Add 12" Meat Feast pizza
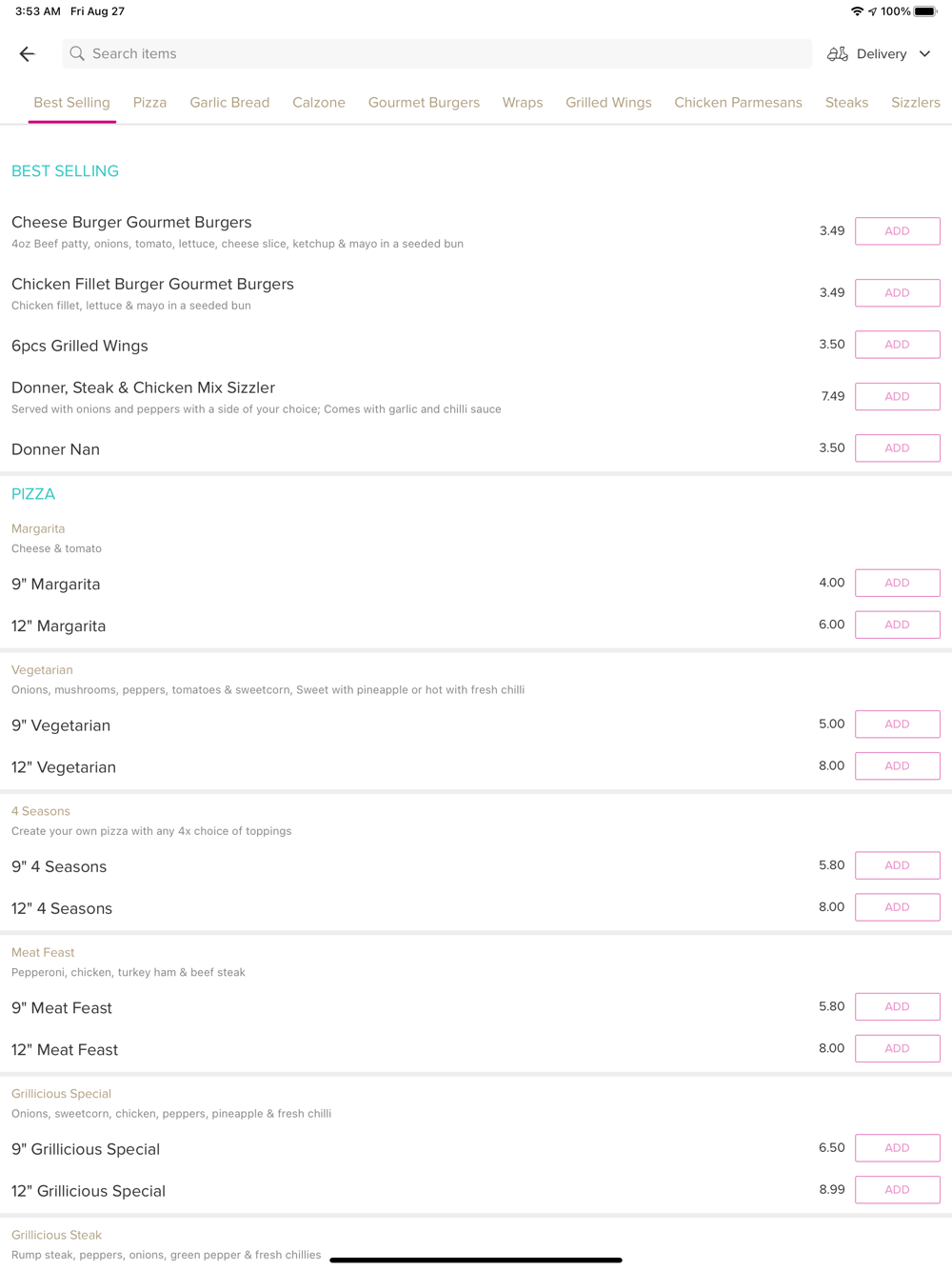The height and width of the screenshot is (1270, 952). pos(897,1048)
